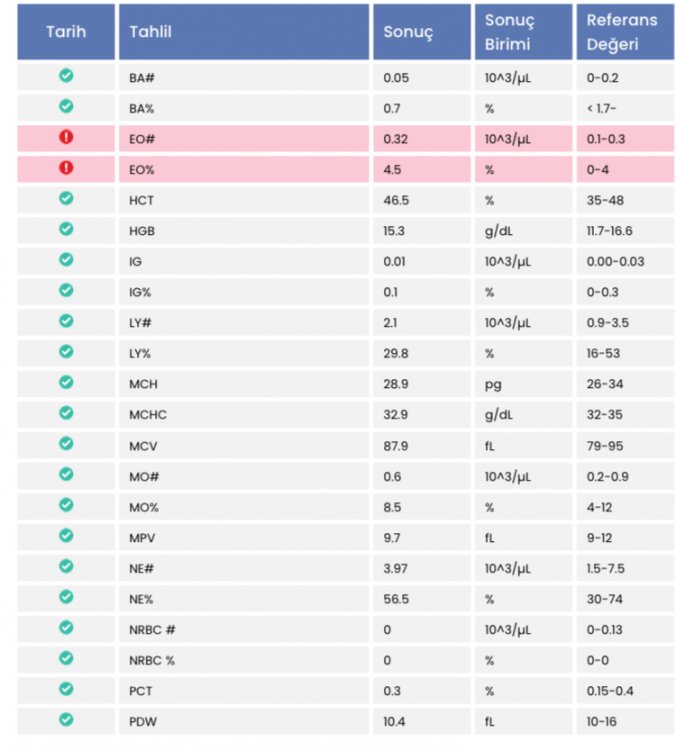676x750 pixels.
Task: Click the green check icon beside PCT
Action: click(66, 688)
